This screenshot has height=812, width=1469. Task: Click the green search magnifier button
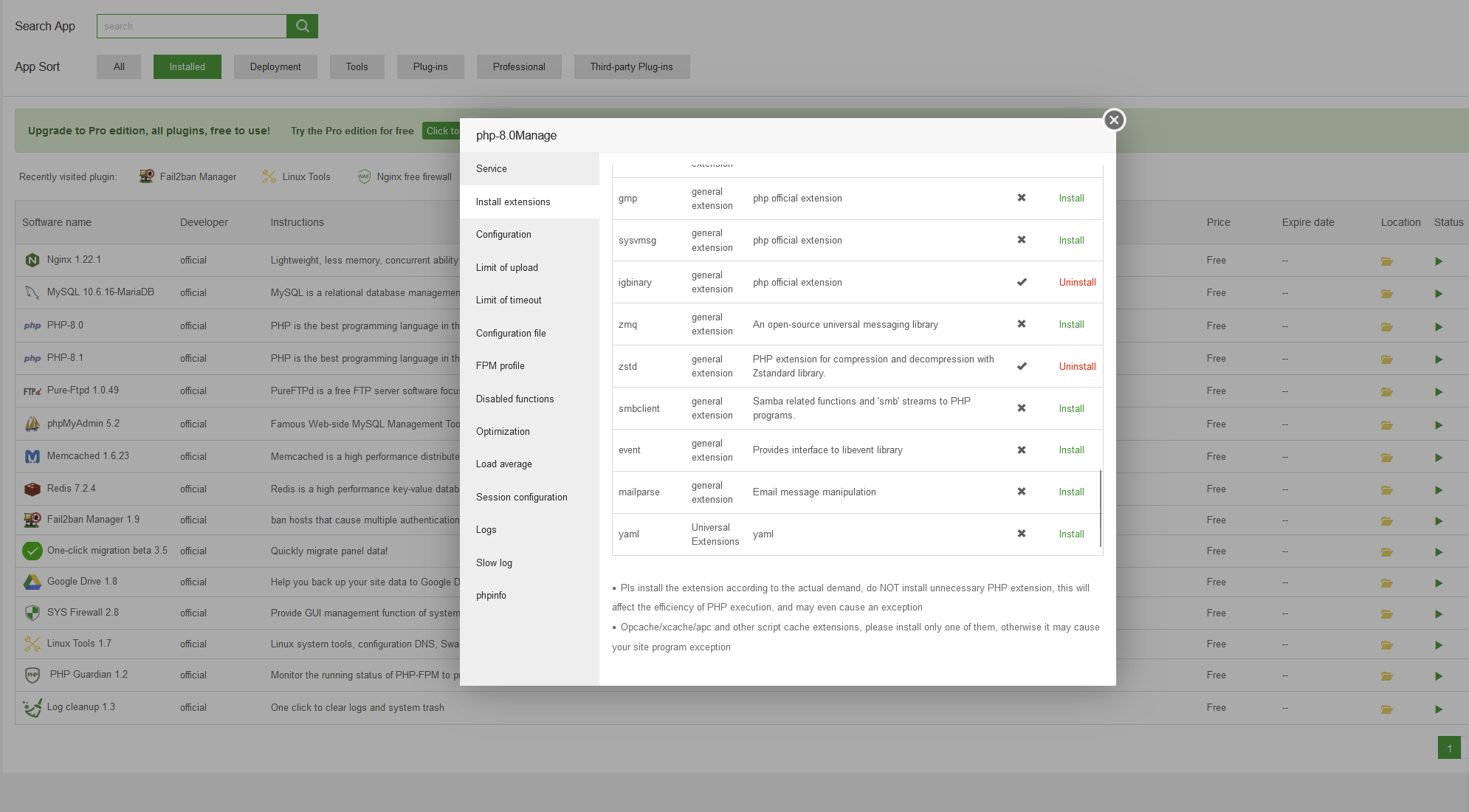[x=302, y=26]
